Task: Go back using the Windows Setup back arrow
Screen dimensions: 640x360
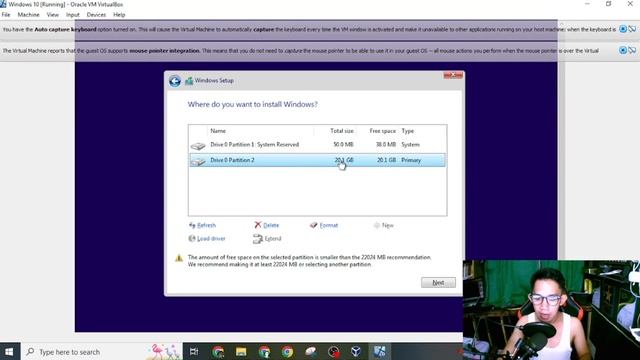Action: coord(175,81)
